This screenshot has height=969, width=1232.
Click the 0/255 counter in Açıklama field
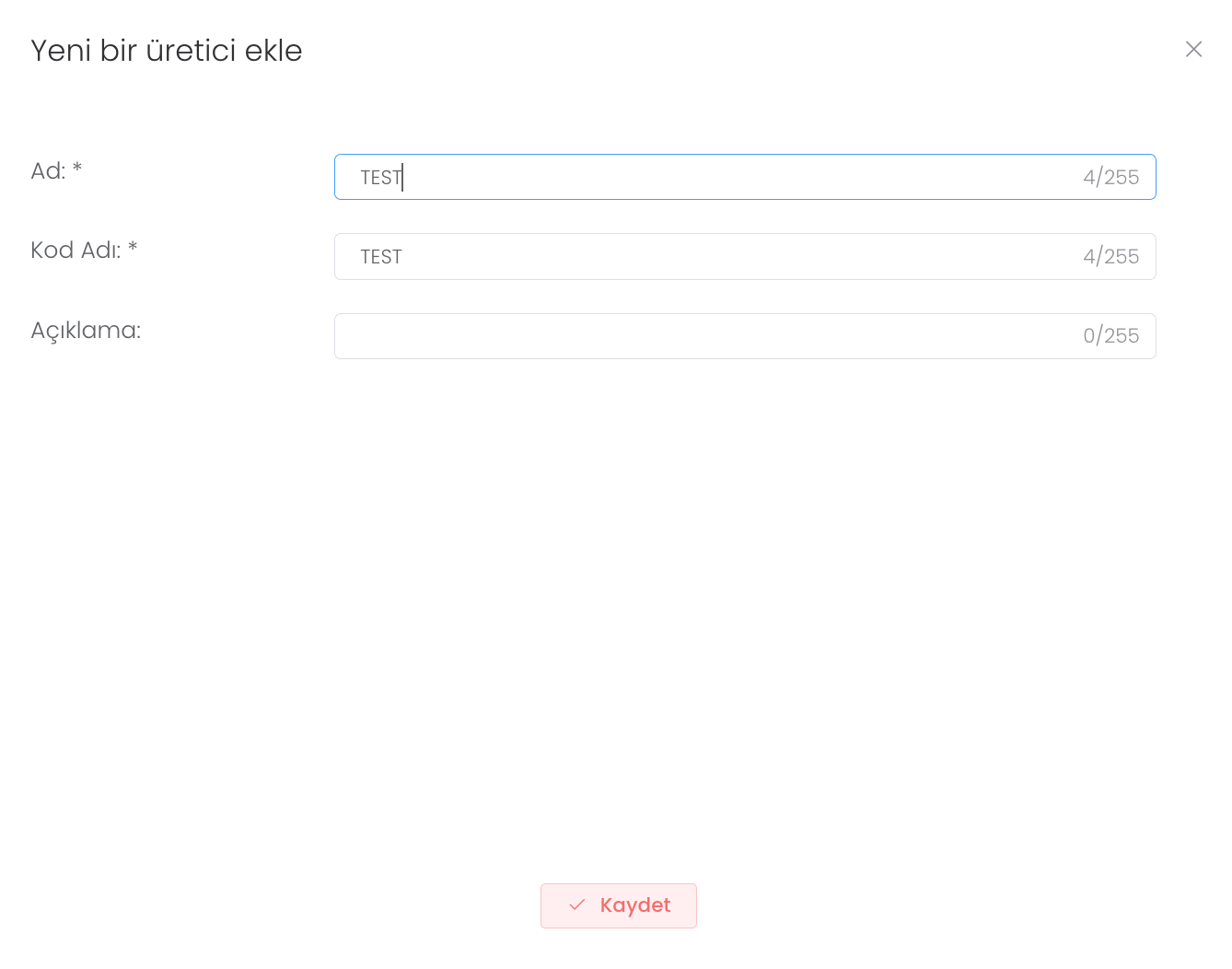[1110, 336]
